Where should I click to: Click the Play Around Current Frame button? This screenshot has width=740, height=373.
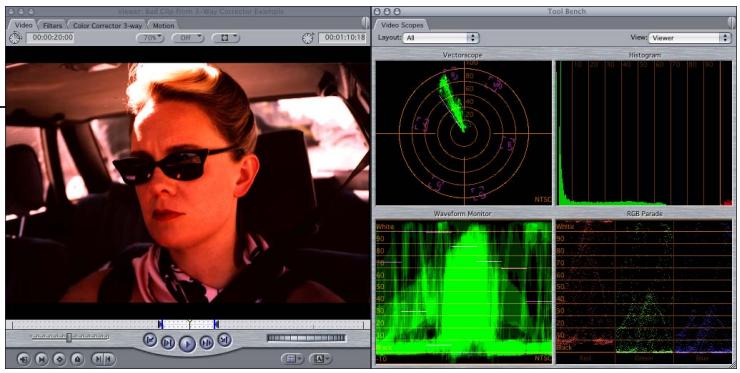[x=207, y=342]
